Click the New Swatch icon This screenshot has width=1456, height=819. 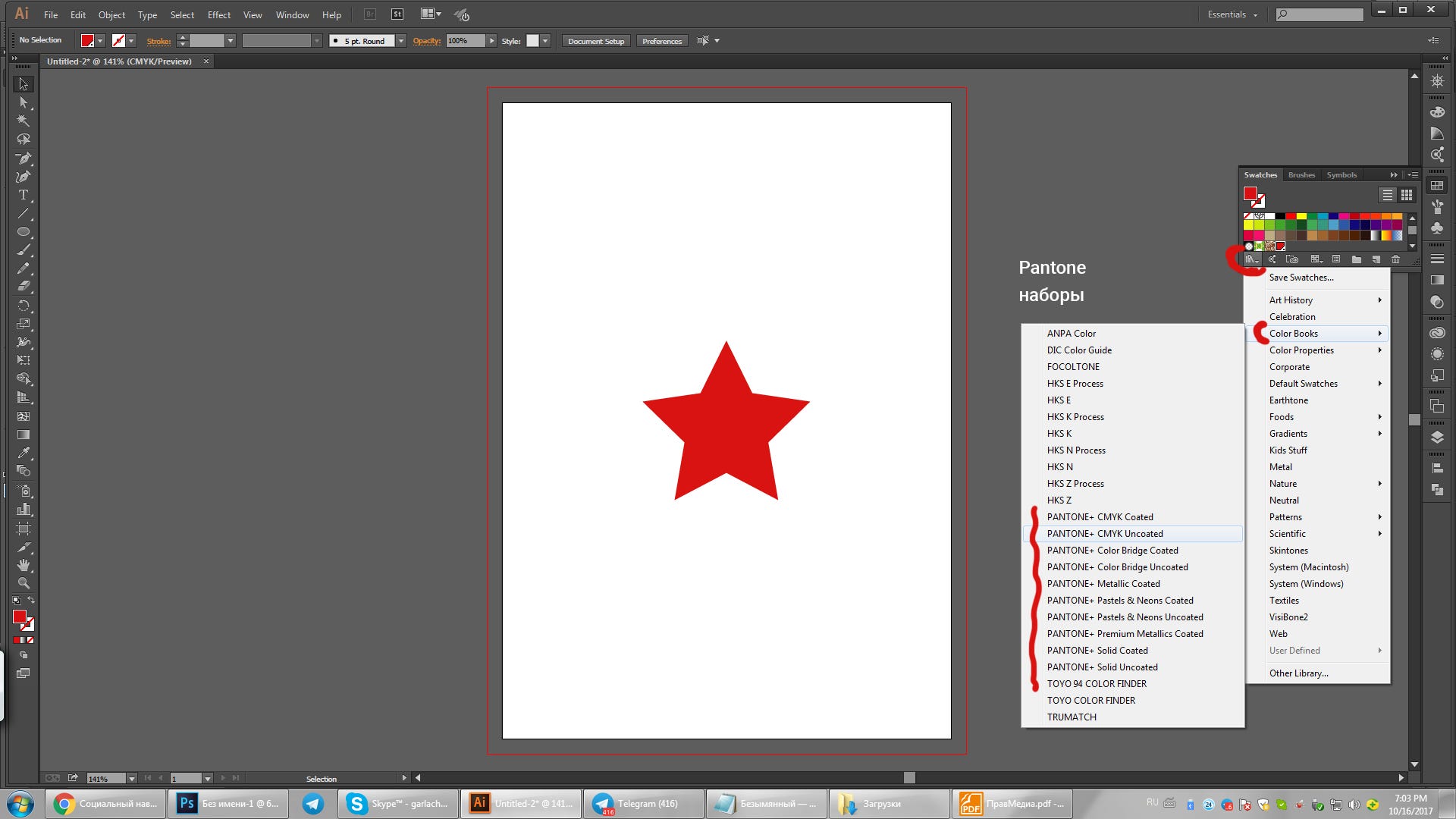point(1376,259)
